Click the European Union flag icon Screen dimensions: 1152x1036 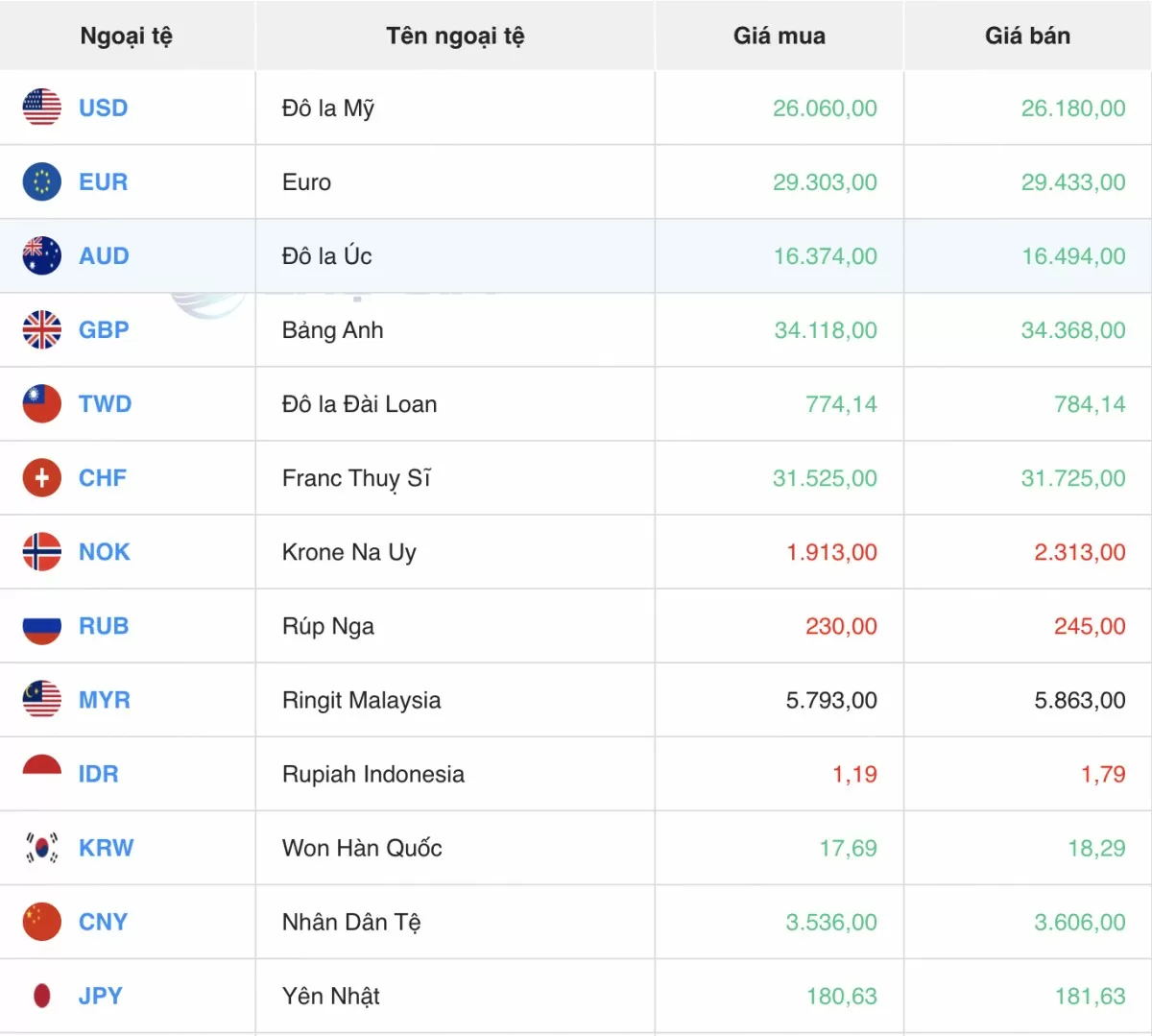[41, 181]
